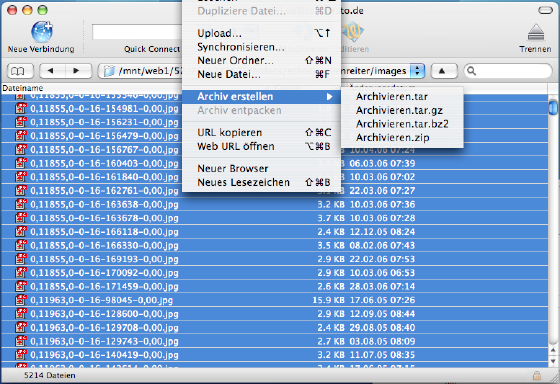The image size is (560, 384).
Task: Open the path dropdown stepper arrows
Action: click(417, 71)
